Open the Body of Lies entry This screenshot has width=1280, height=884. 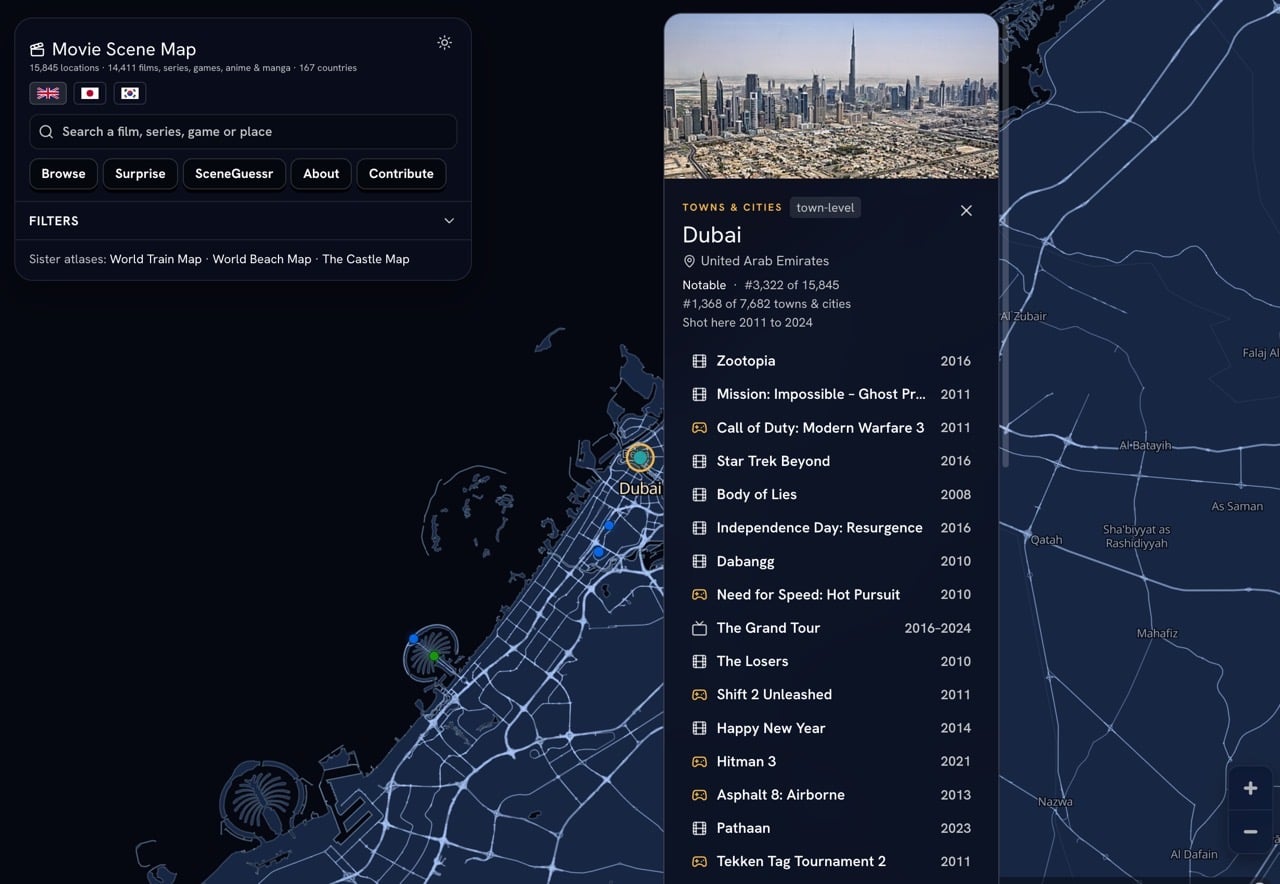[831, 494]
